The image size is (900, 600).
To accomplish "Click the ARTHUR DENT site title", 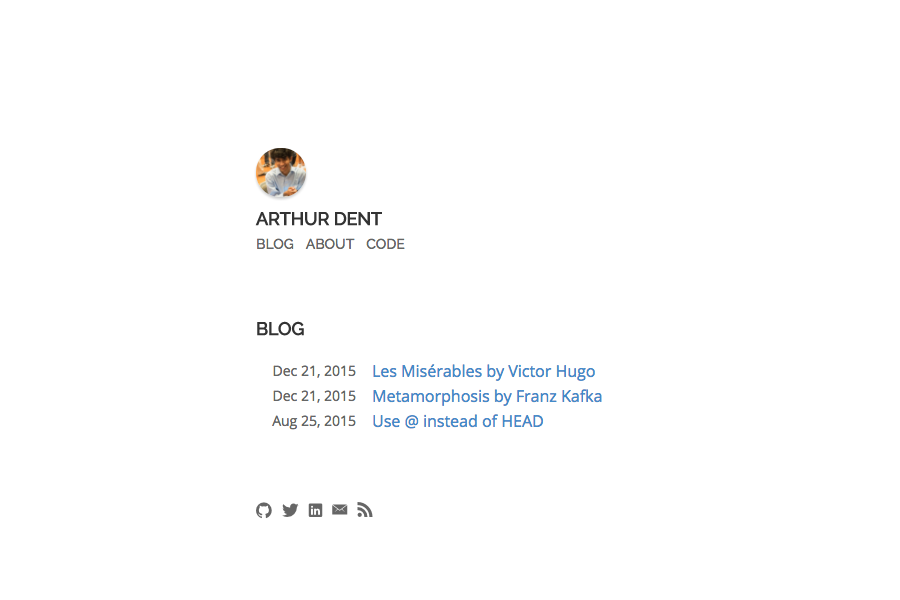I will coord(319,219).
